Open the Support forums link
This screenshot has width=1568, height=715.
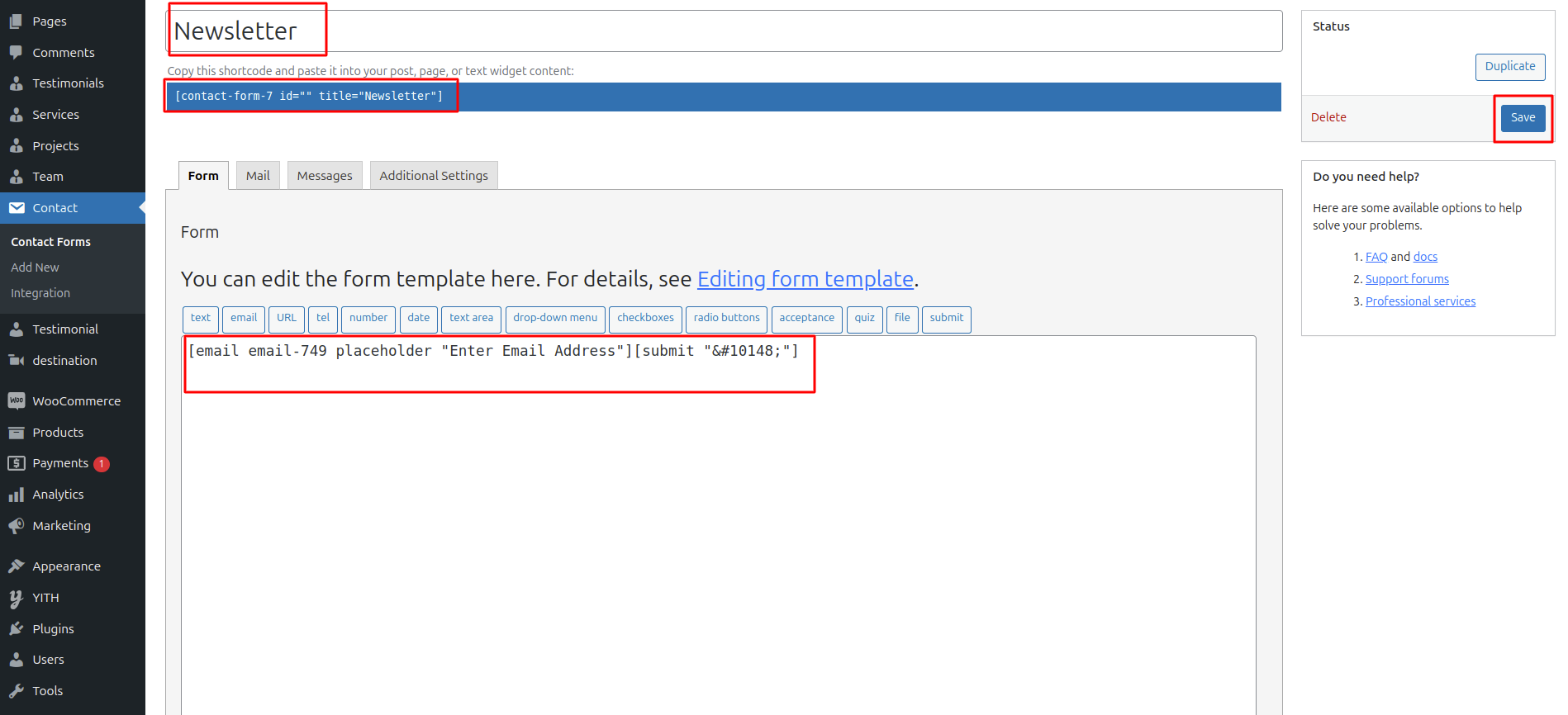point(1407,279)
